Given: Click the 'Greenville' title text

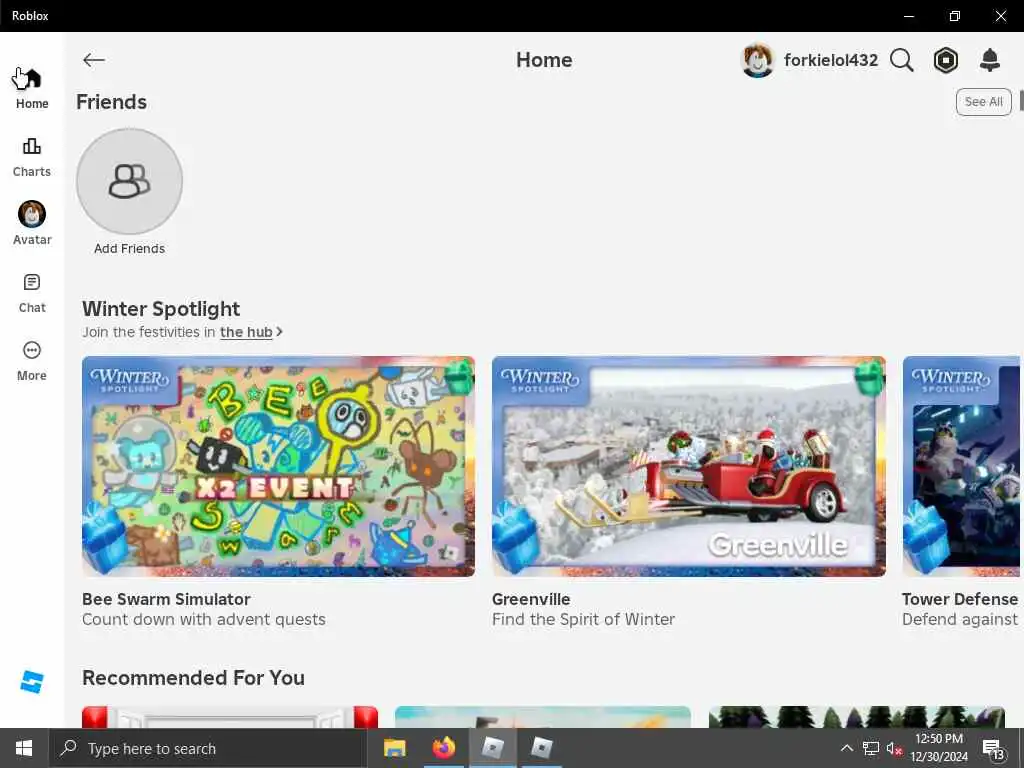Looking at the screenshot, I should coord(531,599).
